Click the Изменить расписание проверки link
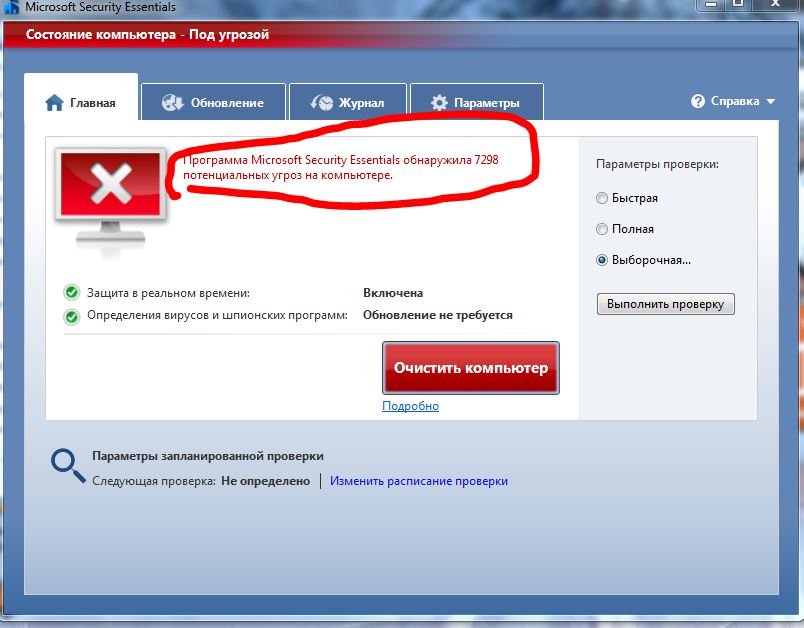 click(419, 481)
